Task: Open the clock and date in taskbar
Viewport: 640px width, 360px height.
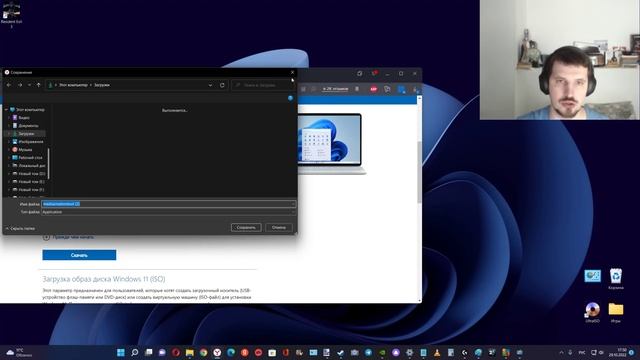Action: [618, 352]
